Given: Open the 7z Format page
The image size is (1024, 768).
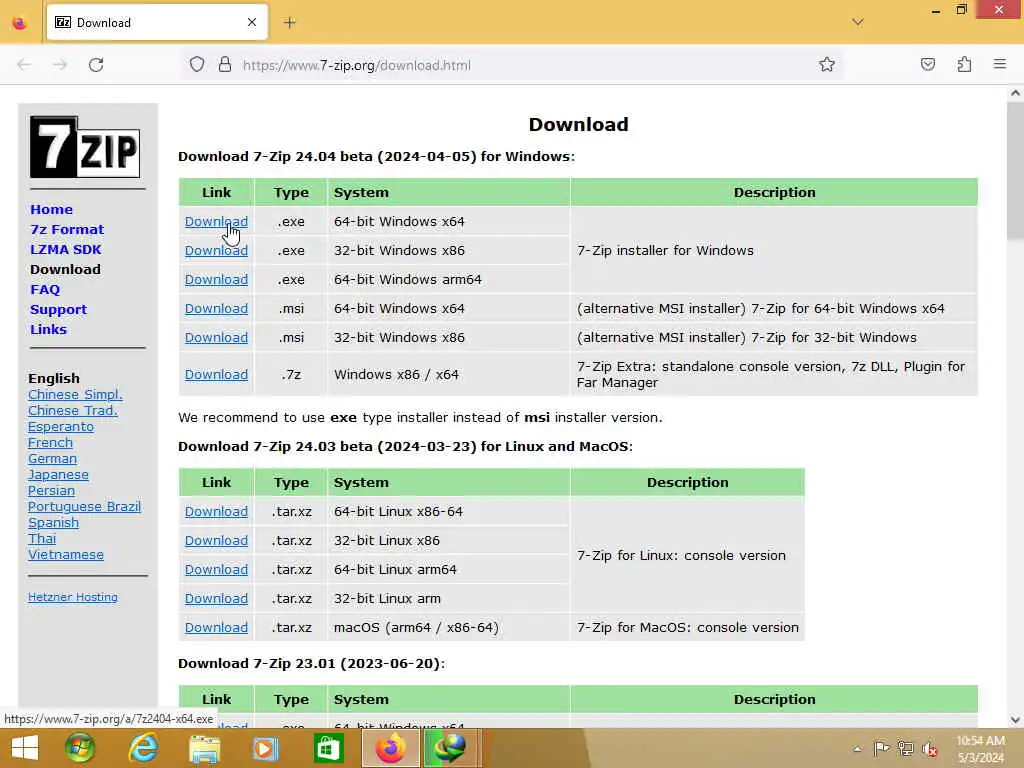Looking at the screenshot, I should tap(67, 229).
